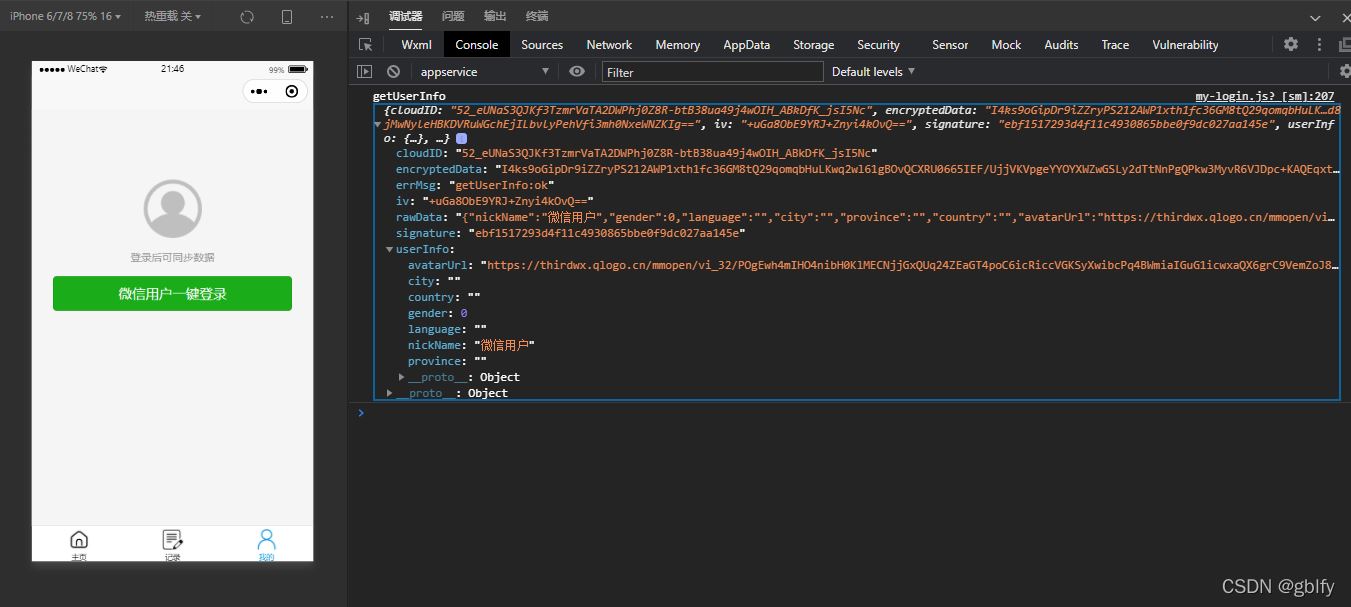The width and height of the screenshot is (1351, 607).
Task: Open the Default levels dropdown
Action: coord(873,72)
